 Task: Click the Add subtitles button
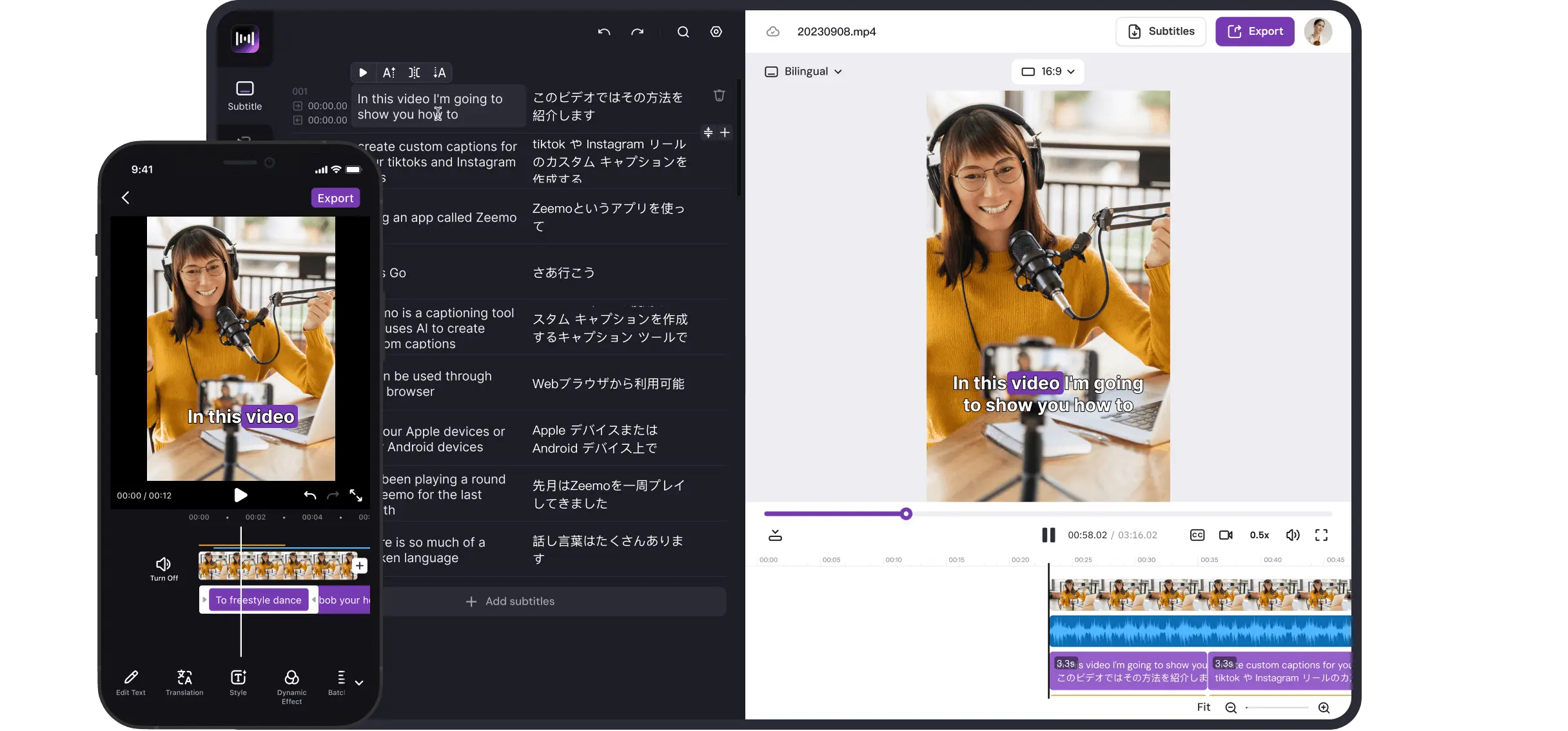[x=510, y=601]
